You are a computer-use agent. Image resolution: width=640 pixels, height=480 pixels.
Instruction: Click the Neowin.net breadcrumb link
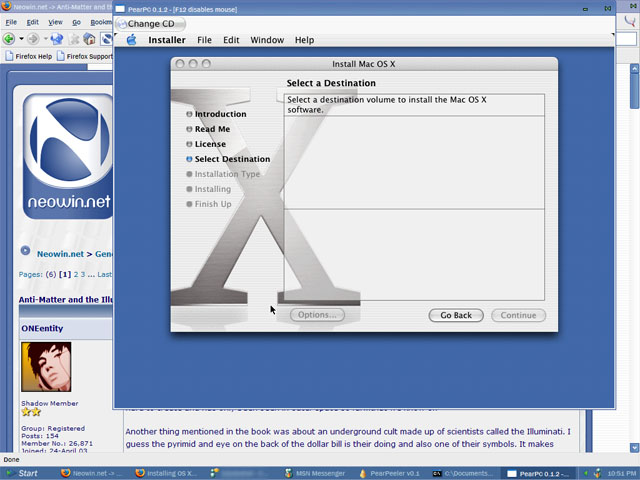pyautogui.click(x=60, y=254)
